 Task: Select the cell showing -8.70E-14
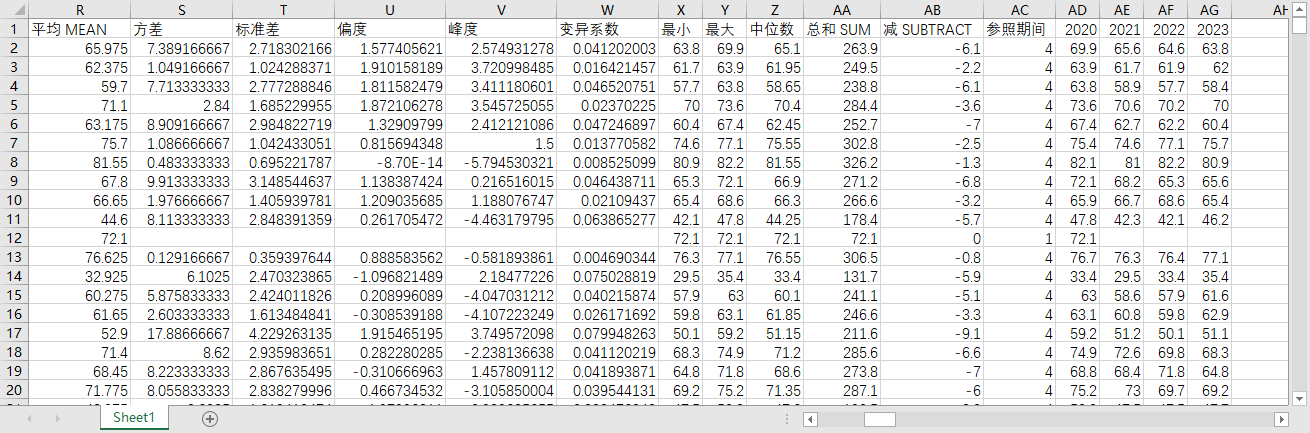[x=389, y=162]
